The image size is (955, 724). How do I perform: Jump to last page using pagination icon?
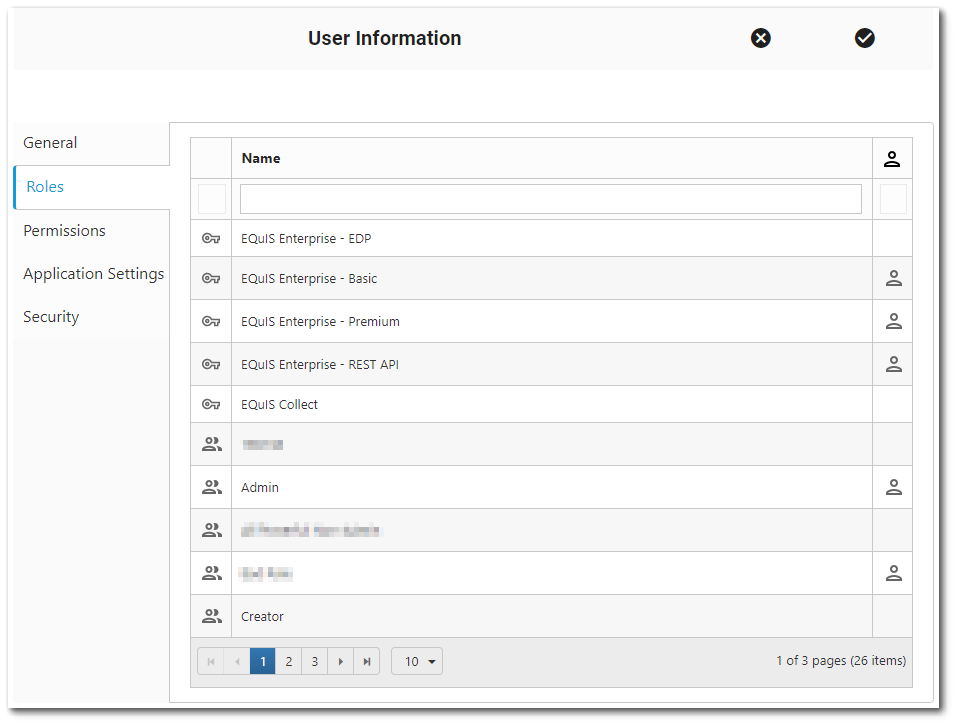point(367,661)
